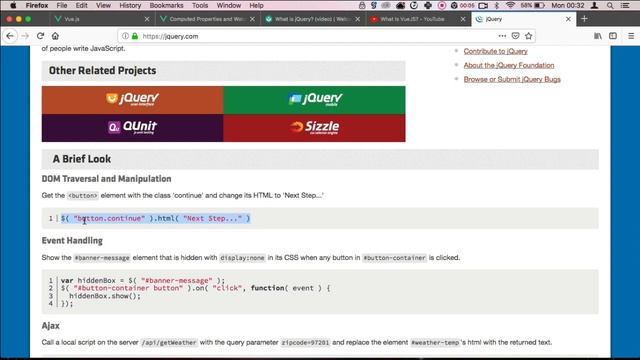This screenshot has height=360, width=640.
Task: Toggle the sidebar view icon
Action: point(613,36)
